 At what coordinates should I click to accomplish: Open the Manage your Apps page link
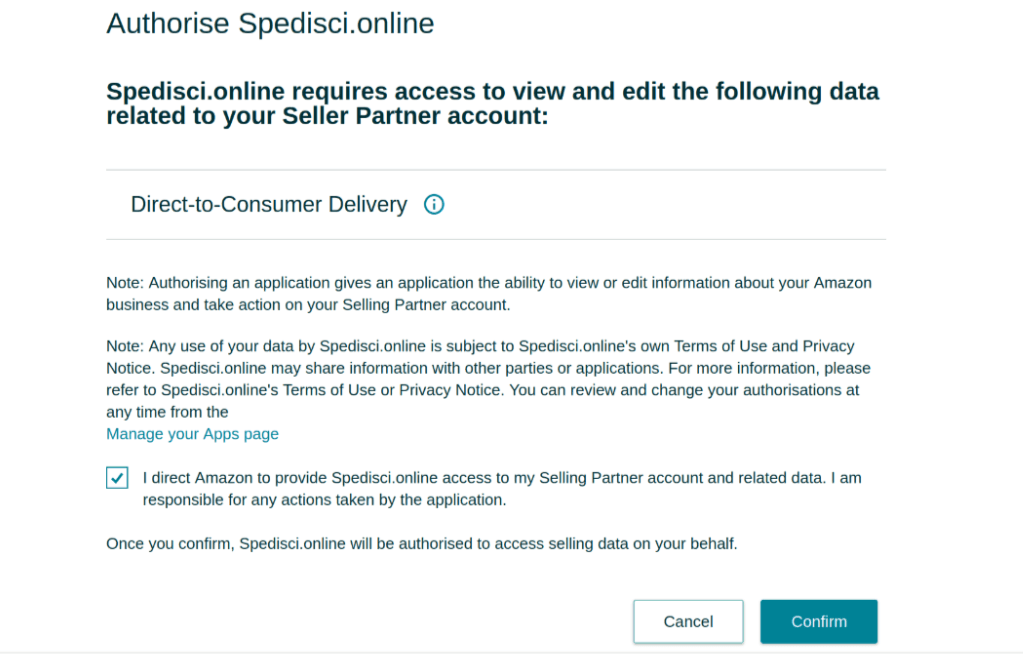pyautogui.click(x=192, y=434)
